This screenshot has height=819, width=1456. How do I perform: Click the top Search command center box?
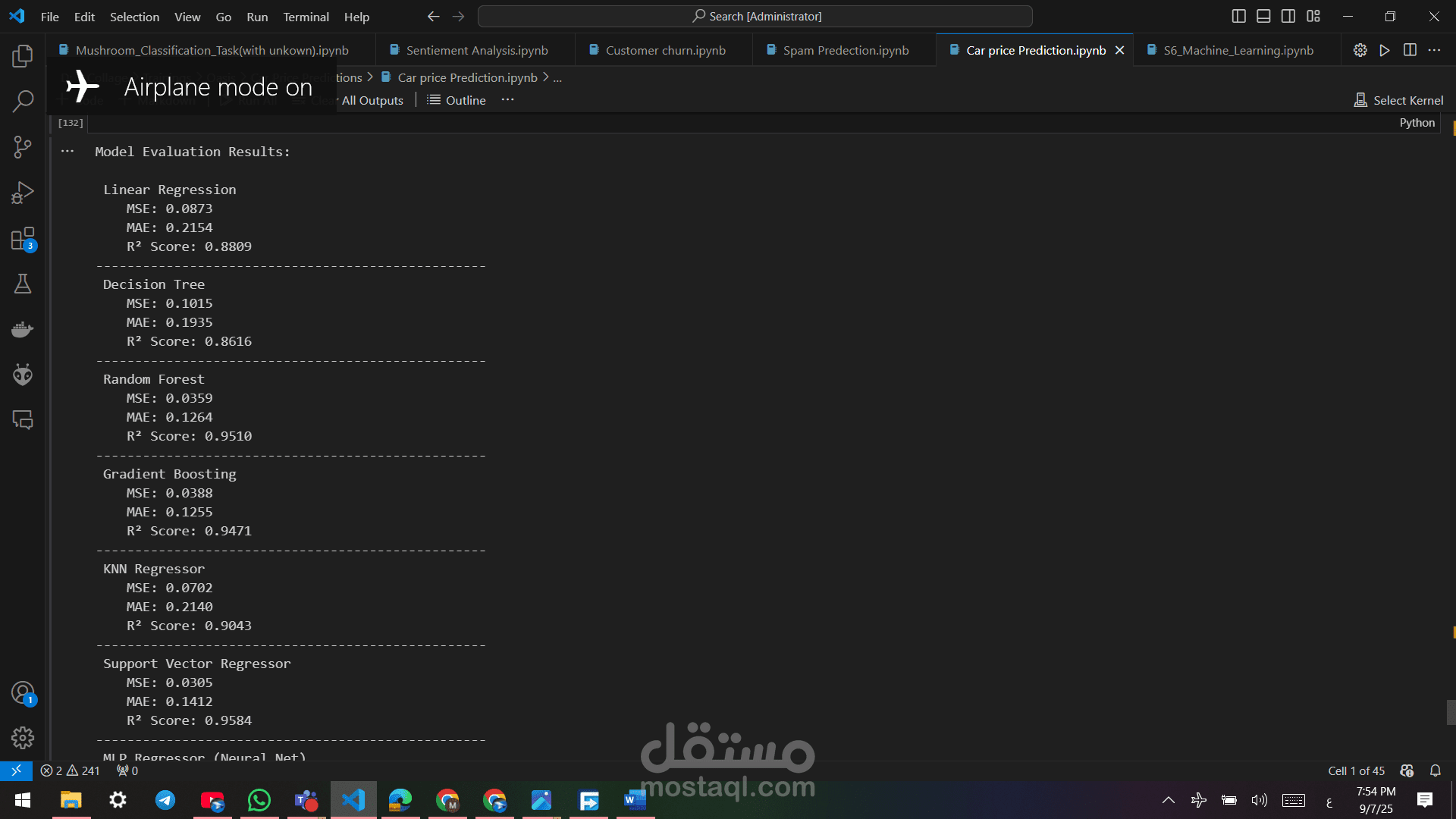click(755, 16)
